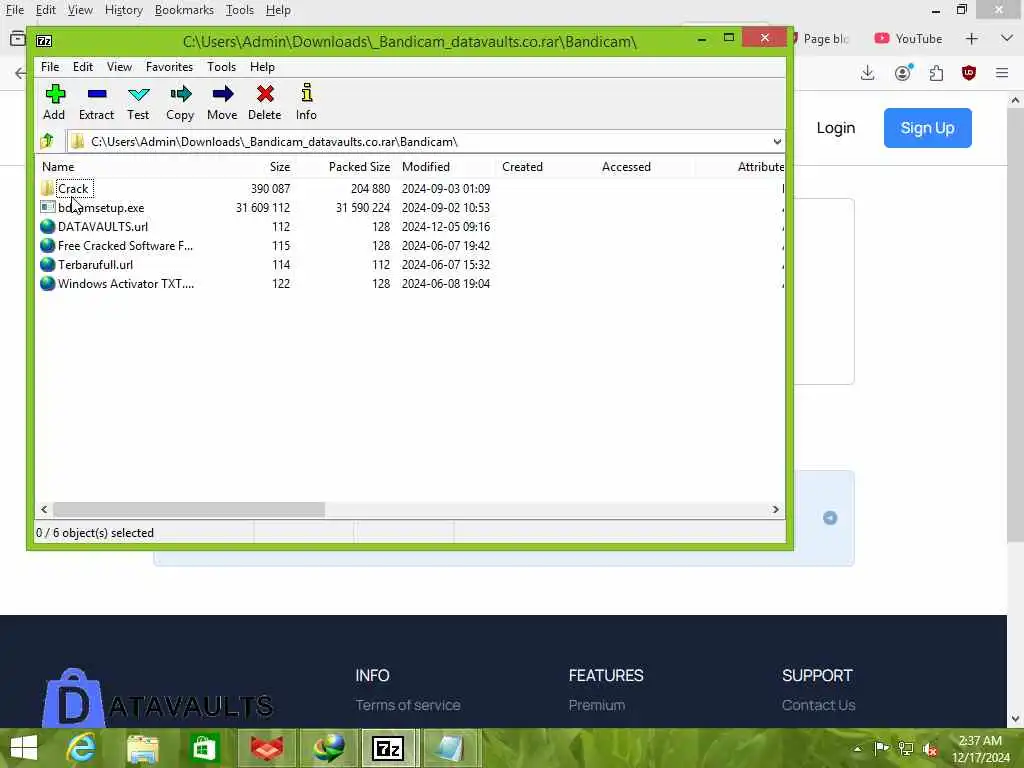Open the Firefox Bookmarks menu
Image resolution: width=1024 pixels, height=768 pixels.
[x=184, y=10]
